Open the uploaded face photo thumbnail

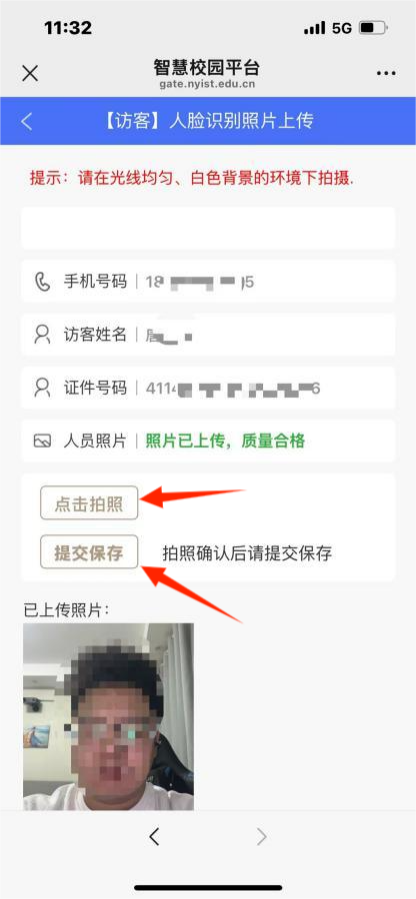pos(108,717)
